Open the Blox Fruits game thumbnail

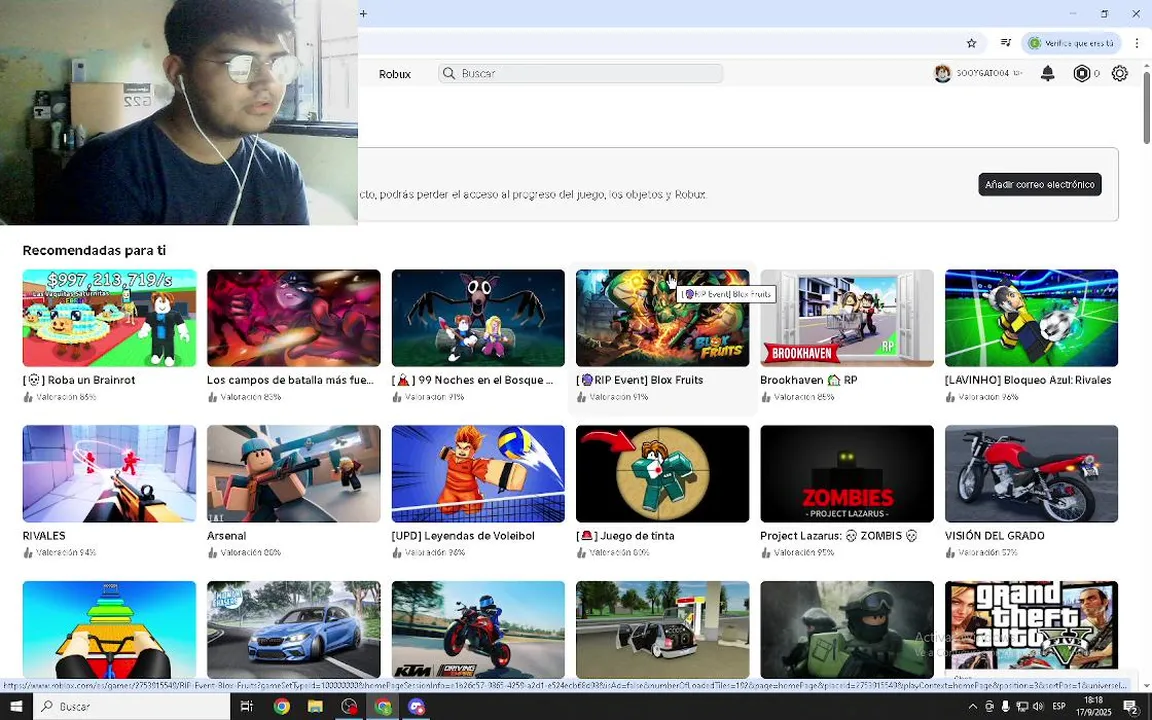663,318
